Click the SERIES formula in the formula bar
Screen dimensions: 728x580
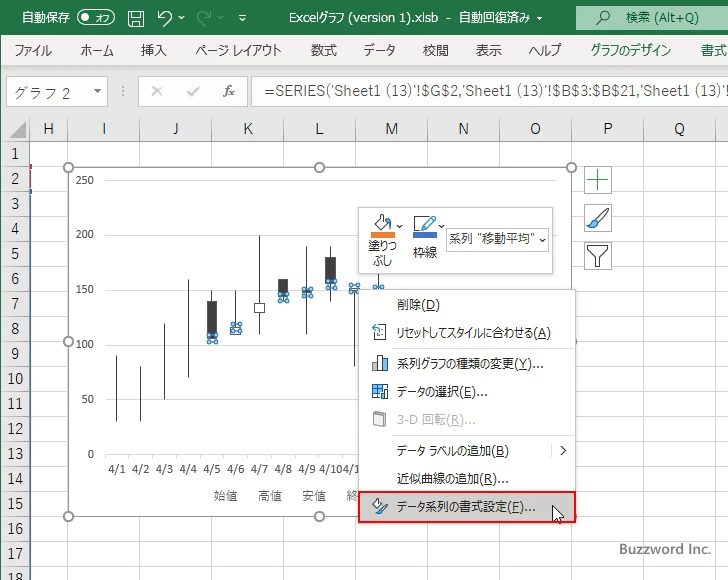coord(489,91)
